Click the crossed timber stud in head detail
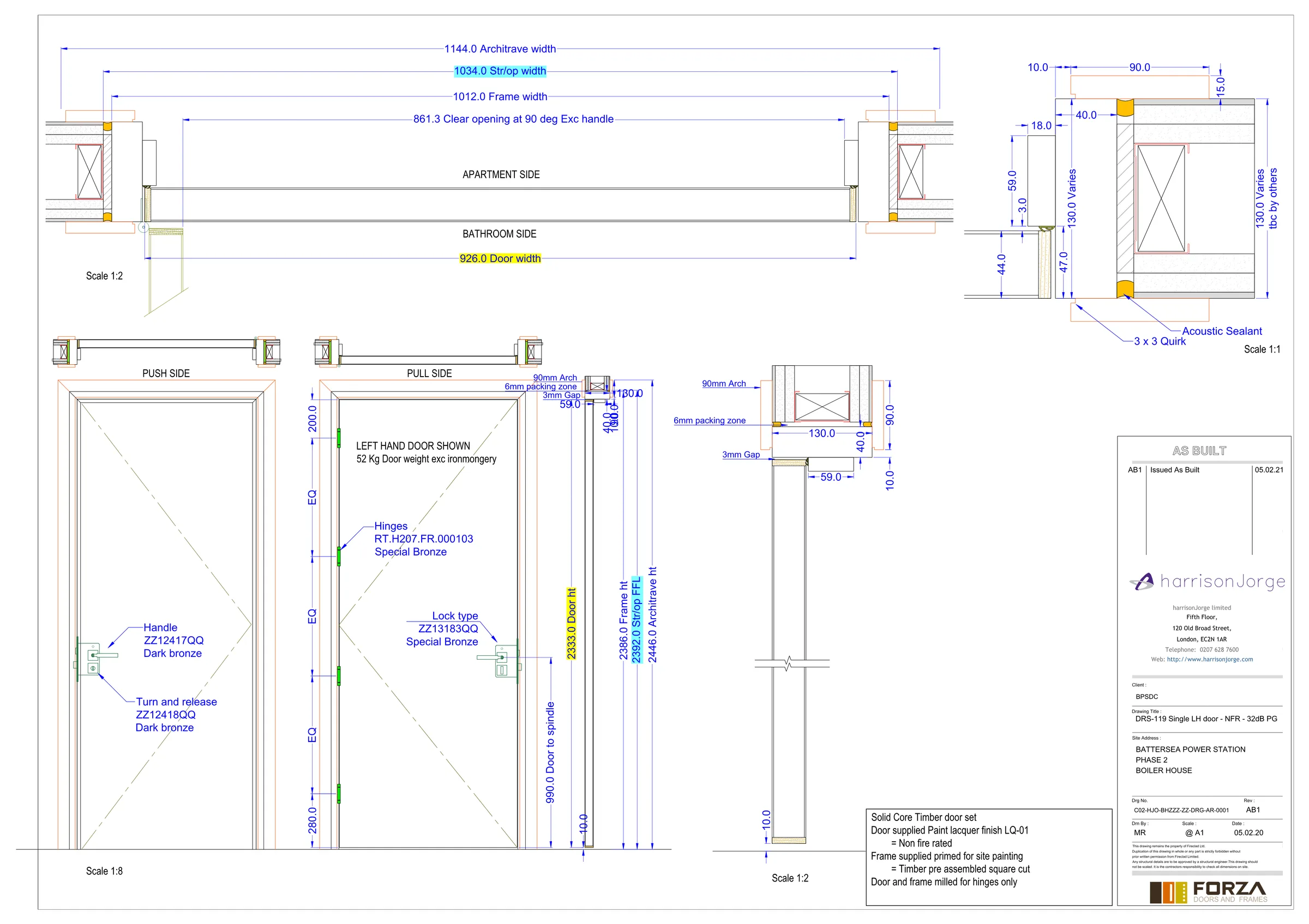The height and width of the screenshot is (924, 1309). point(821,407)
